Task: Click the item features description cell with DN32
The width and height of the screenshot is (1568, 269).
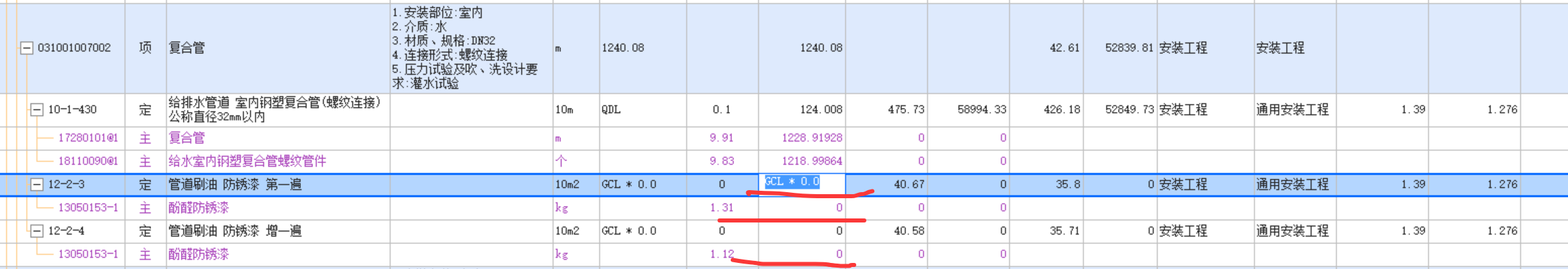Action: coord(471,48)
